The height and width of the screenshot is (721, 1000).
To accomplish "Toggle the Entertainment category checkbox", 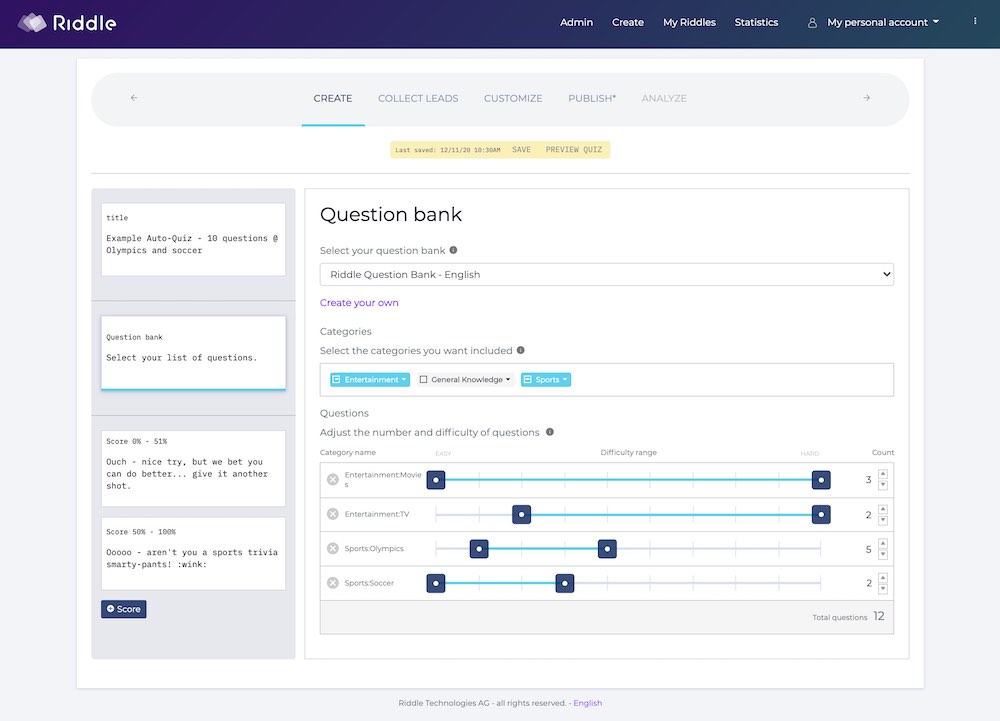I will 336,379.
